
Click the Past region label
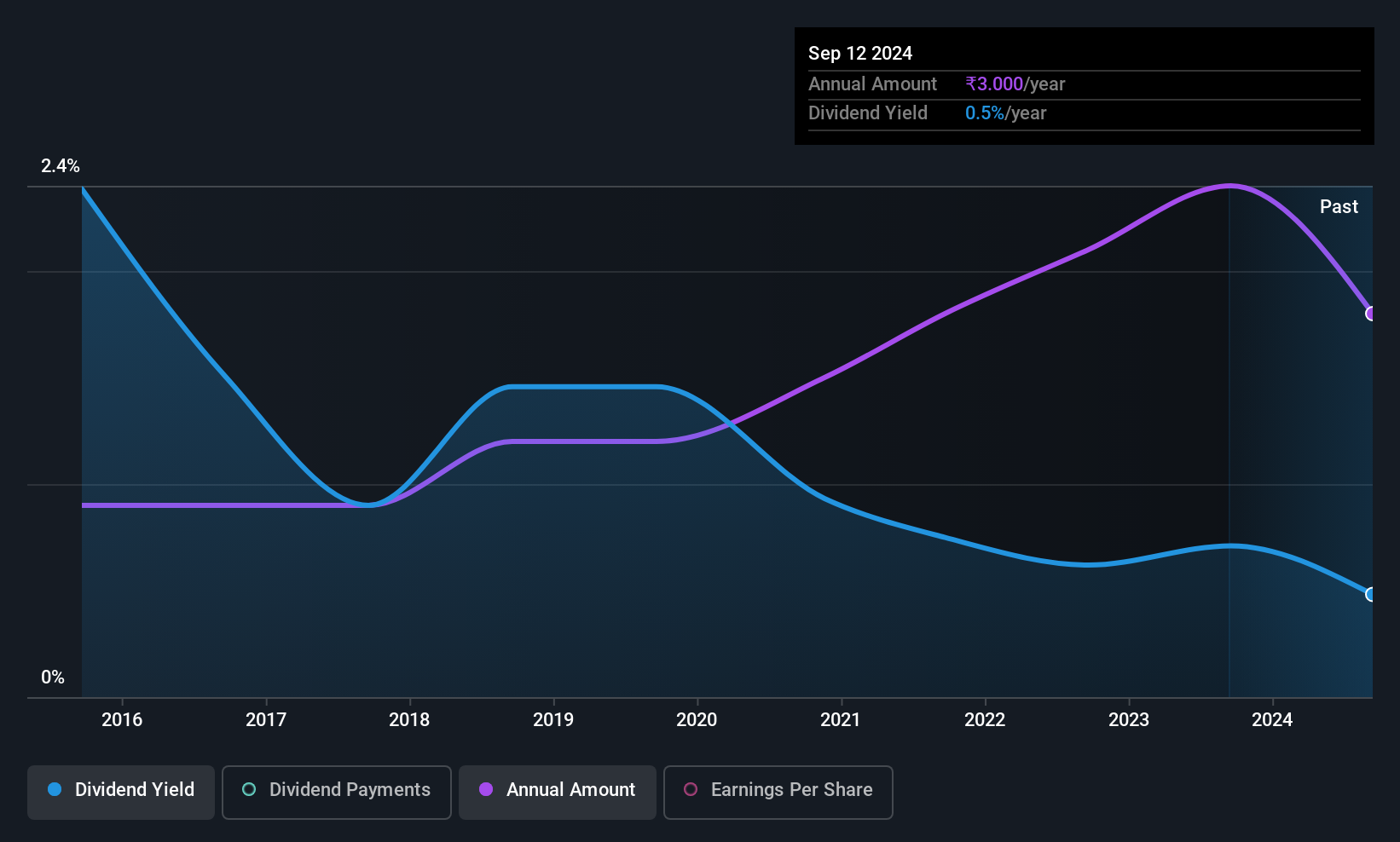1339,207
